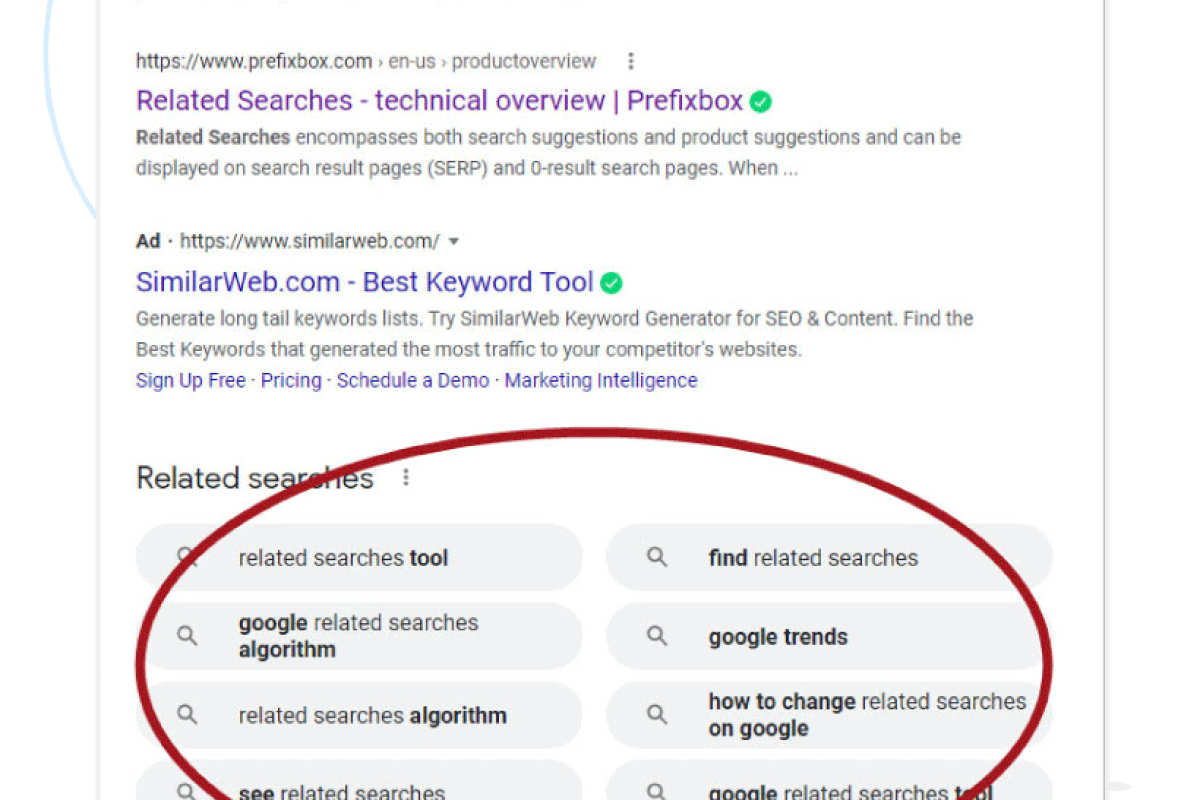Click magnifier next to "related searches algorithm"
The width and height of the screenshot is (1200, 800).
tap(187, 715)
